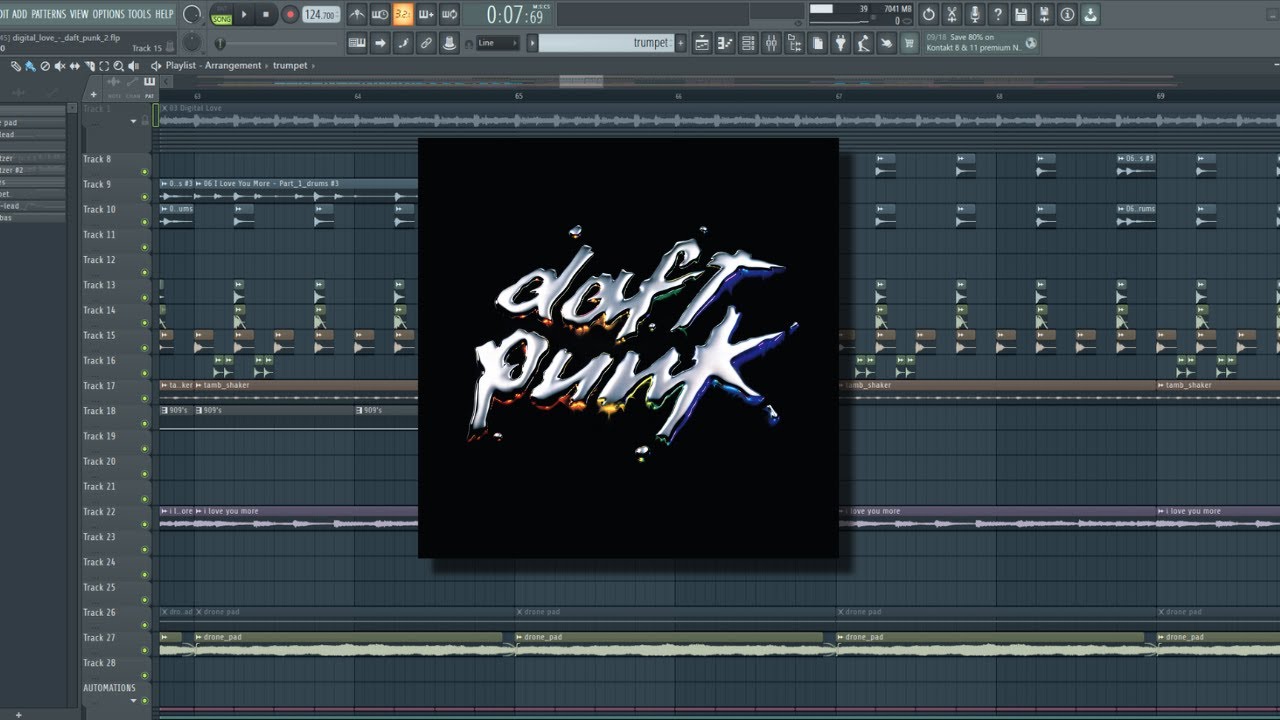
Task: Click the render as audio icon
Action: click(x=1044, y=14)
